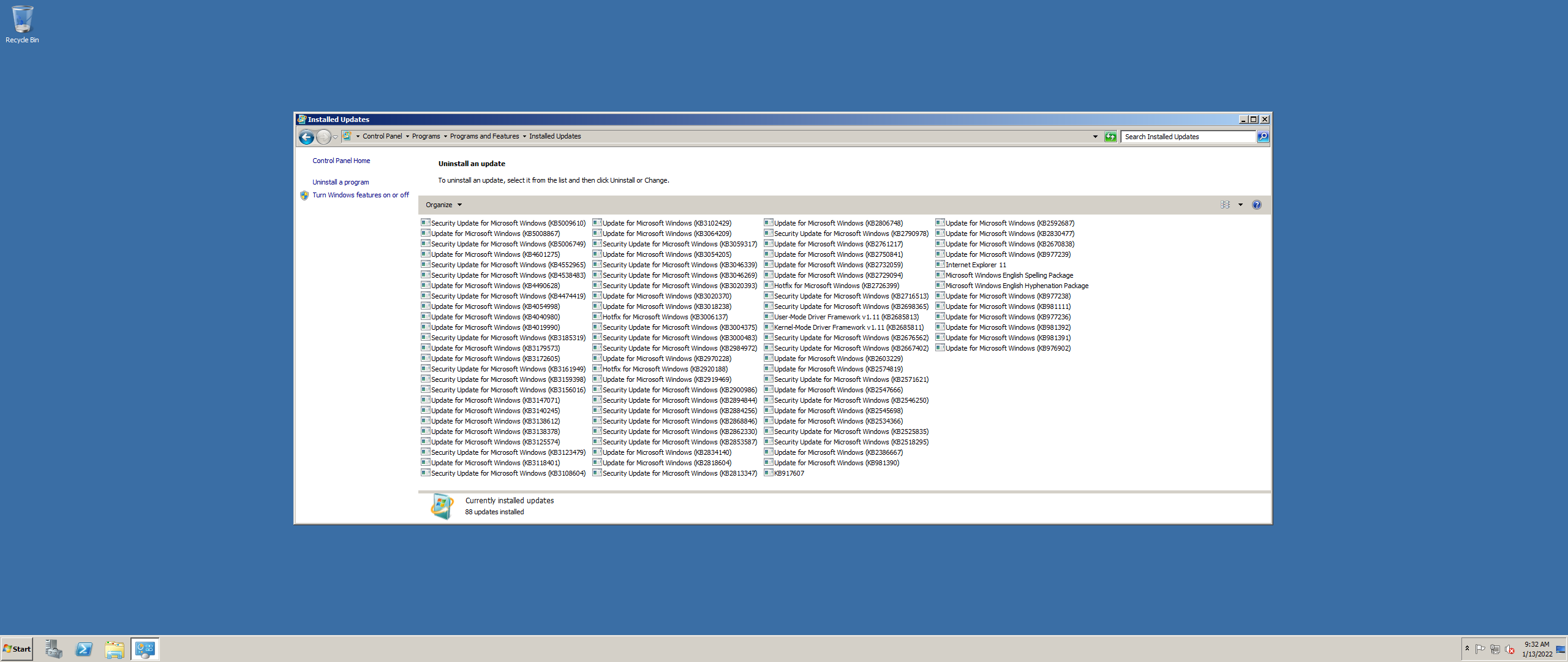
Task: Open the Recycle Bin desktop icon
Action: point(22,25)
